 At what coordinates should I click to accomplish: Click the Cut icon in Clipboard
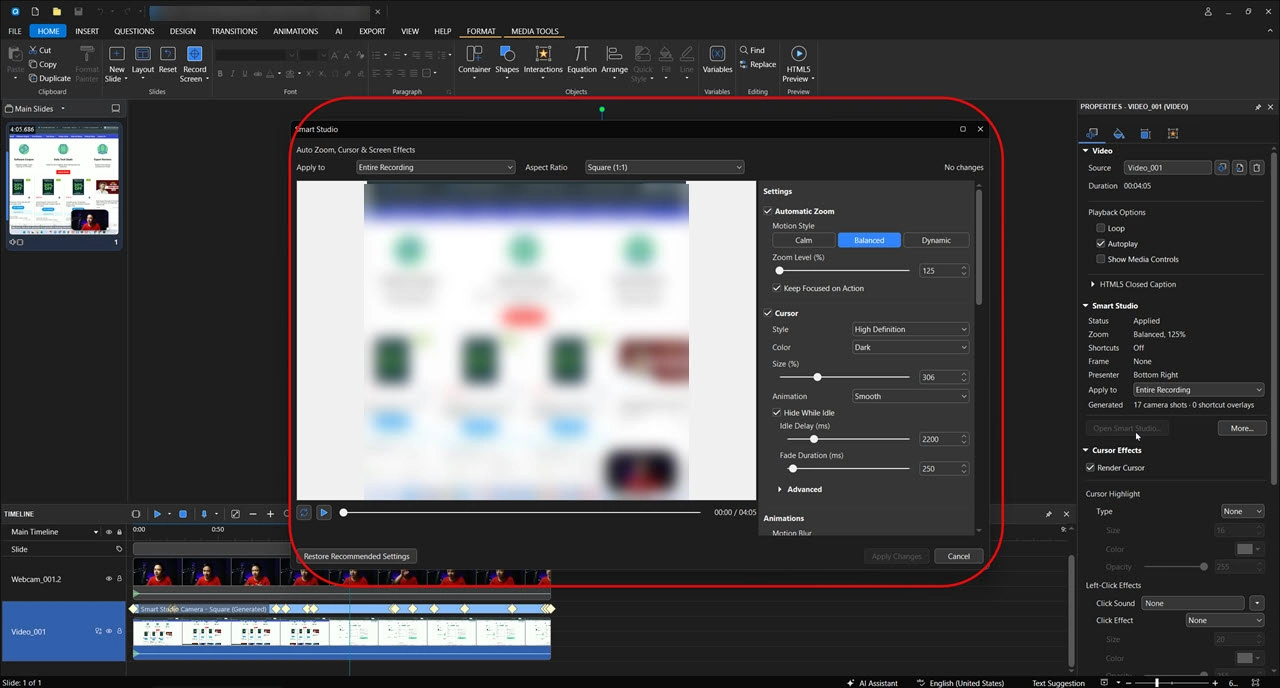[x=33, y=50]
